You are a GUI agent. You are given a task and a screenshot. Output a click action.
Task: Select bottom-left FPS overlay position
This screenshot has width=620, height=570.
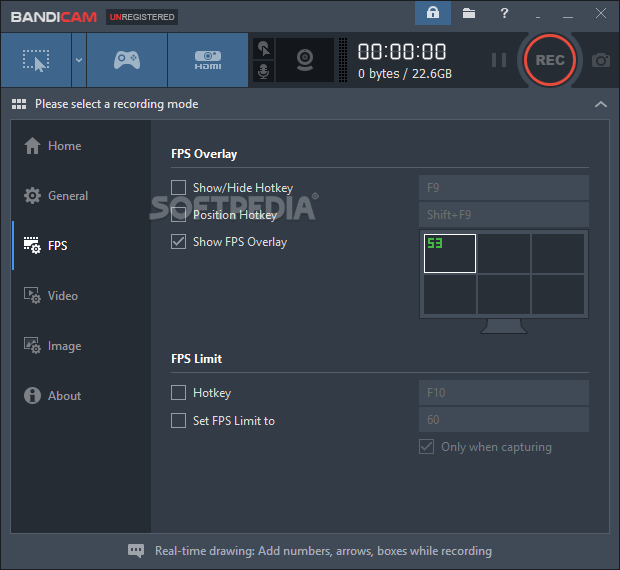pos(450,294)
